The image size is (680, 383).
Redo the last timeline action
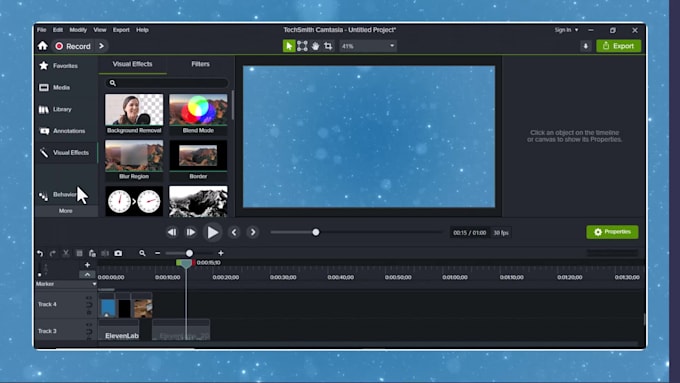click(x=52, y=253)
